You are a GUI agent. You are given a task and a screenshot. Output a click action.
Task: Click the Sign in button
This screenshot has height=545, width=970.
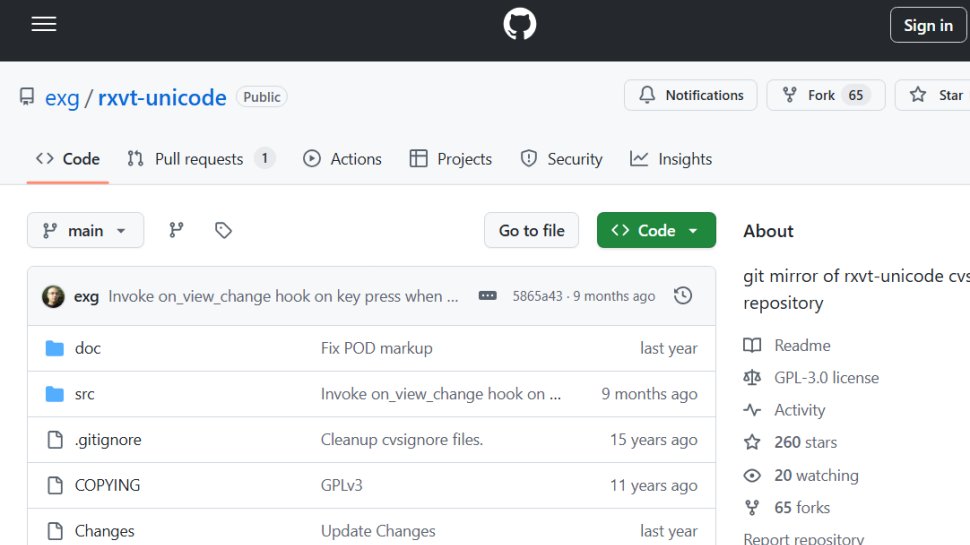coord(928,25)
